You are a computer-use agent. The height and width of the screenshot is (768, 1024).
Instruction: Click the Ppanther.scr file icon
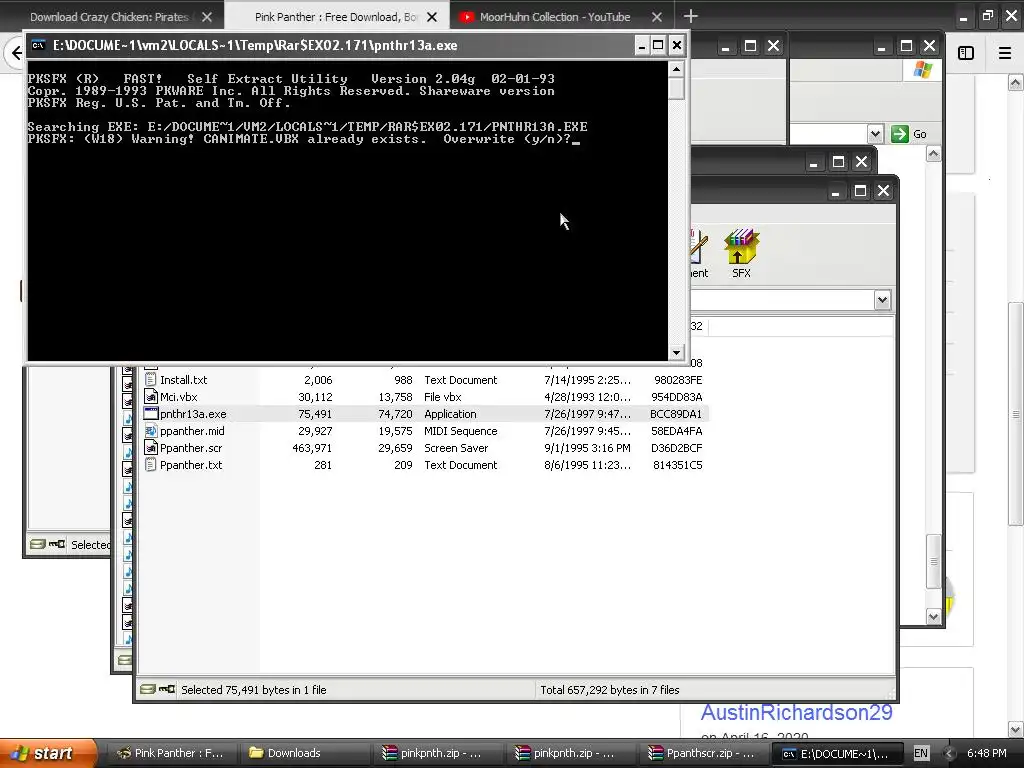point(151,448)
